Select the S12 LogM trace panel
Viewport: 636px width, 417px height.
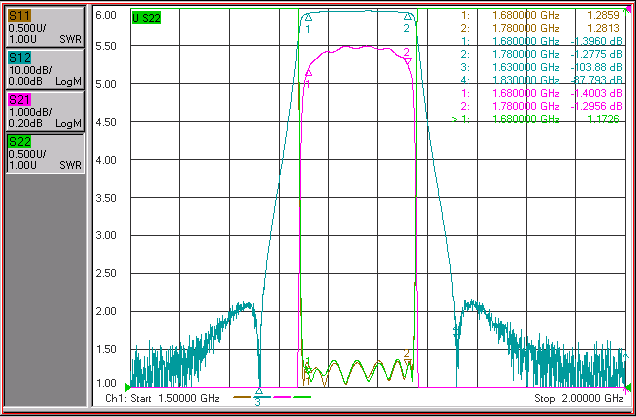[x=45, y=69]
